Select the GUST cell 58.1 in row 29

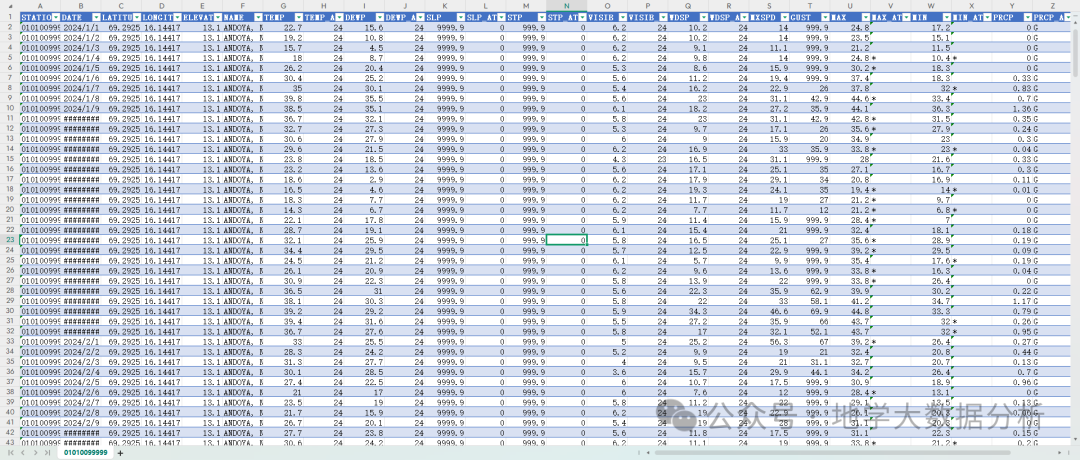(810, 301)
